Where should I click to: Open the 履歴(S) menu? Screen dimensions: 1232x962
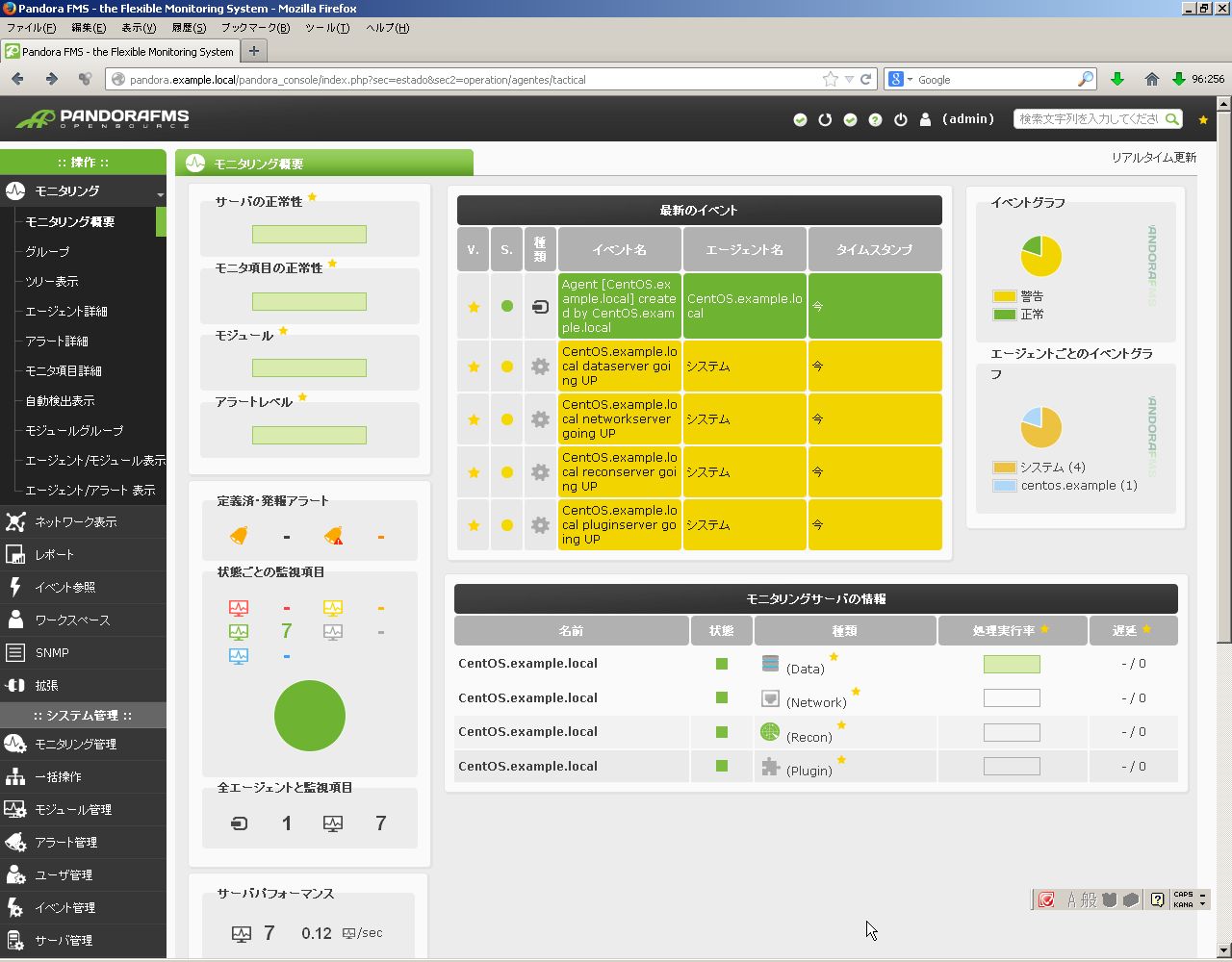[x=189, y=28]
